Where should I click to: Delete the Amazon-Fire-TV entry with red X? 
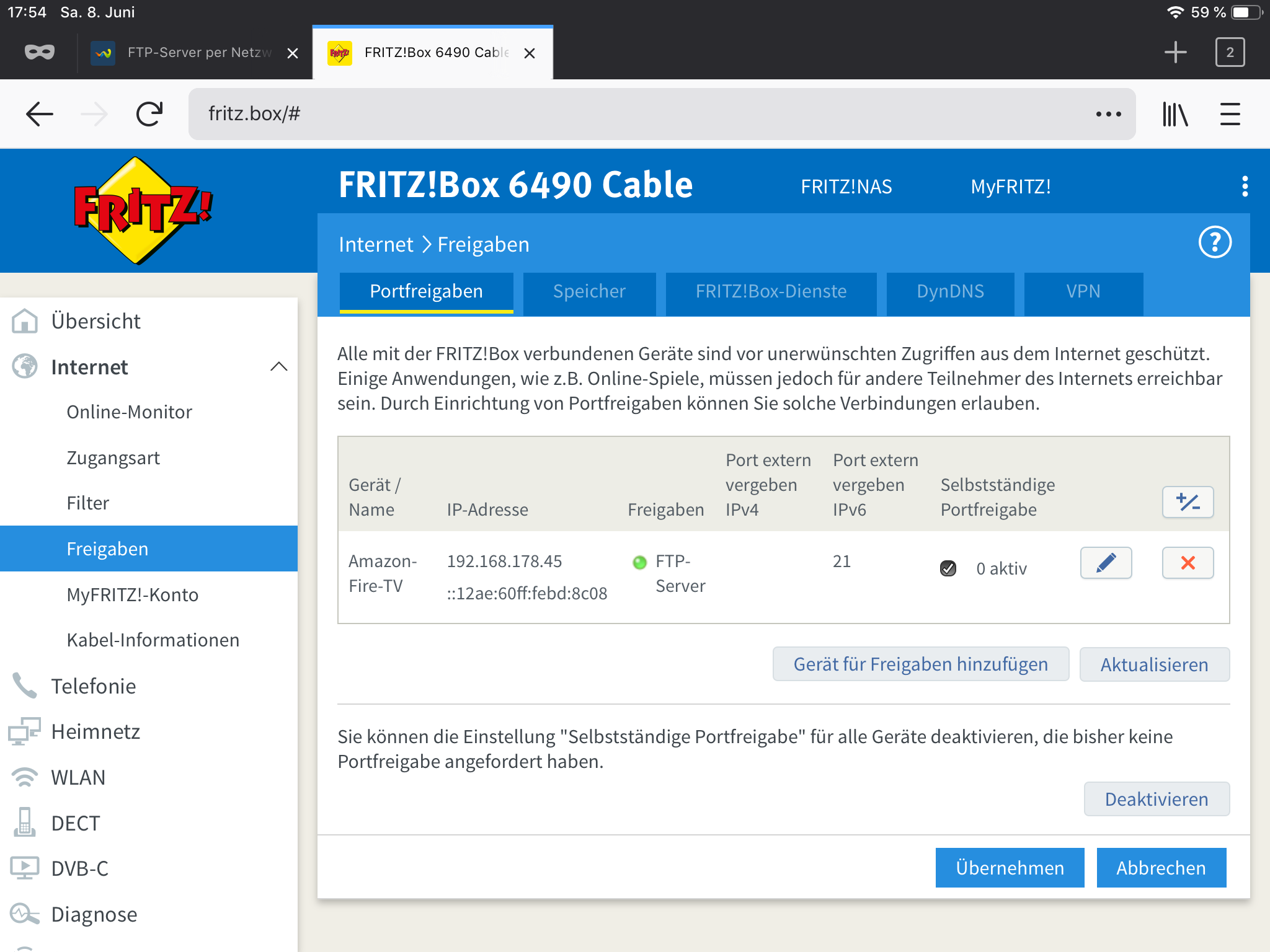click(x=1188, y=563)
